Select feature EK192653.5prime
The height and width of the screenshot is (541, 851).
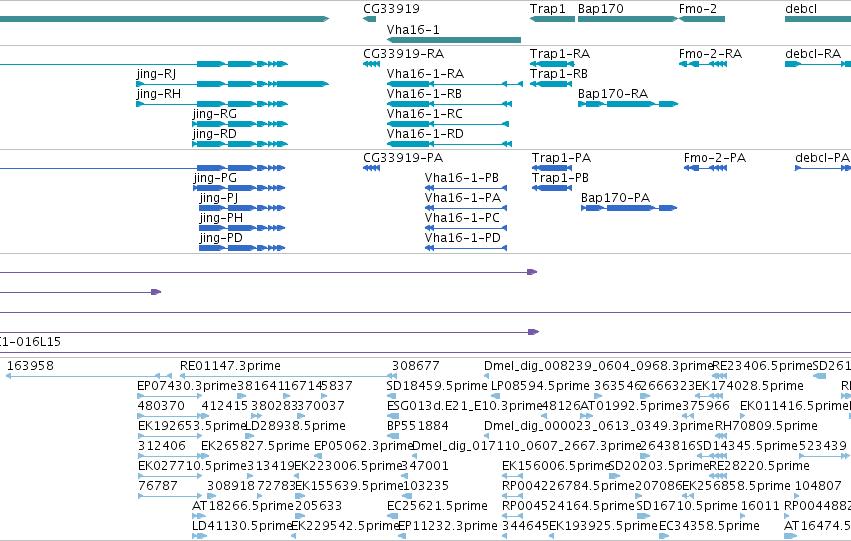click(193, 427)
